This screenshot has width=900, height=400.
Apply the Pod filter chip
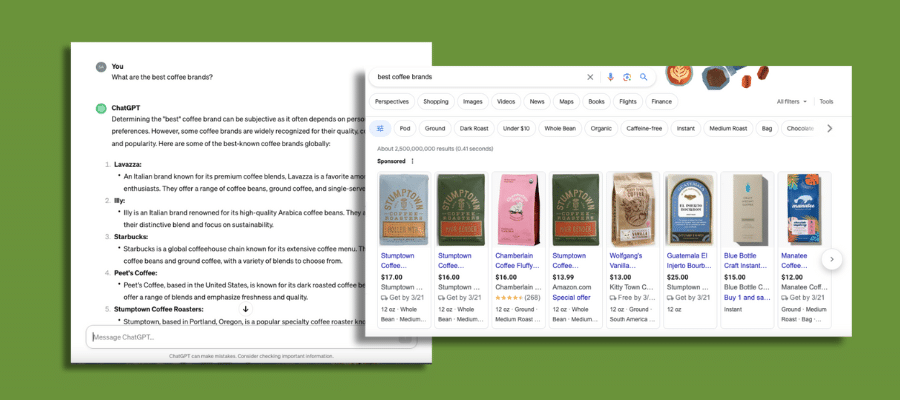[x=405, y=129]
